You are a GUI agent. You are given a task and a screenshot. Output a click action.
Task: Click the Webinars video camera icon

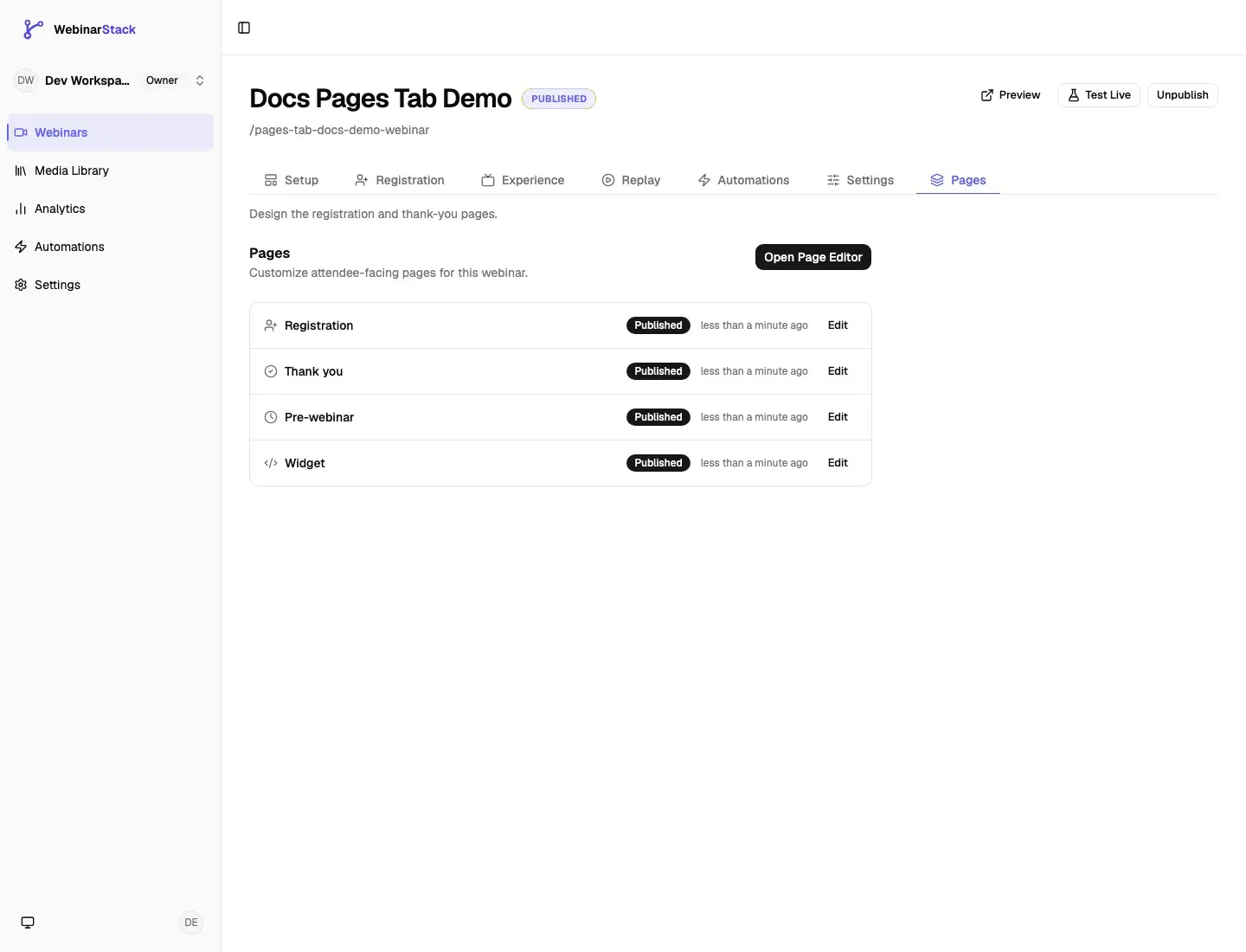21,132
